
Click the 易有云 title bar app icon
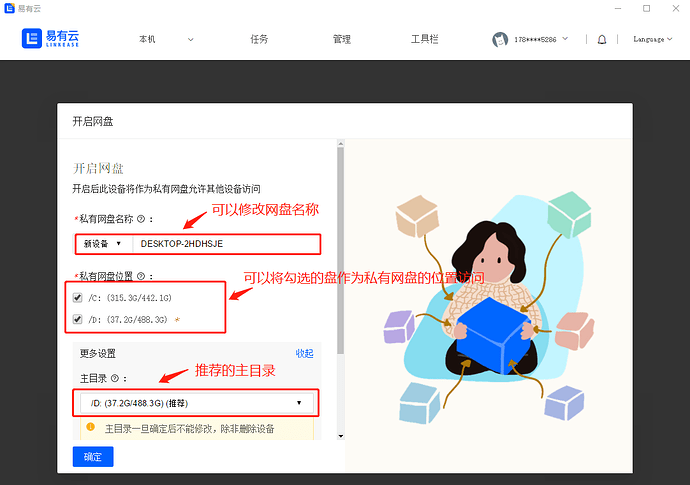[x=10, y=8]
